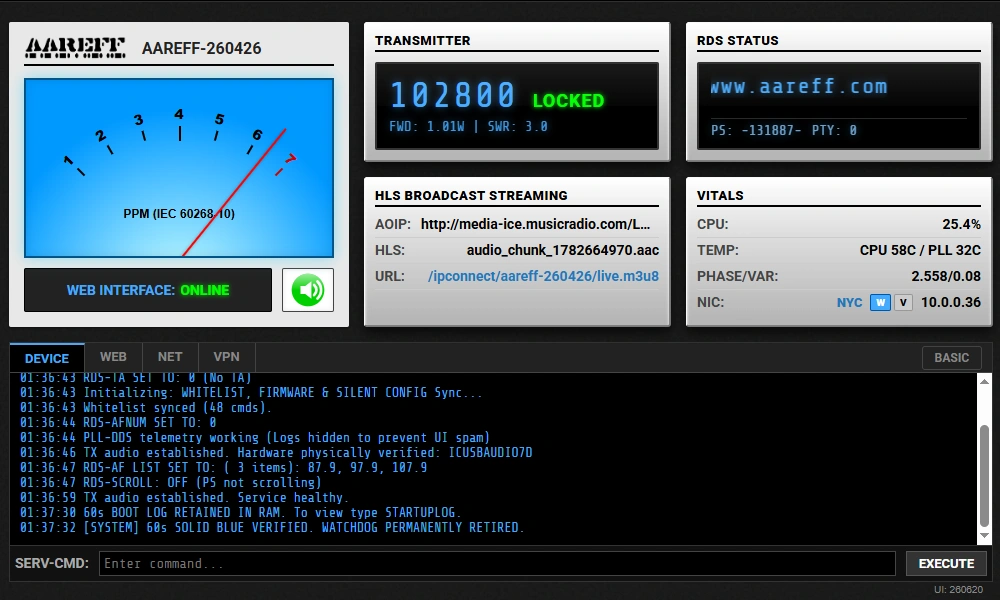Open the WEB log tab

click(x=113, y=357)
